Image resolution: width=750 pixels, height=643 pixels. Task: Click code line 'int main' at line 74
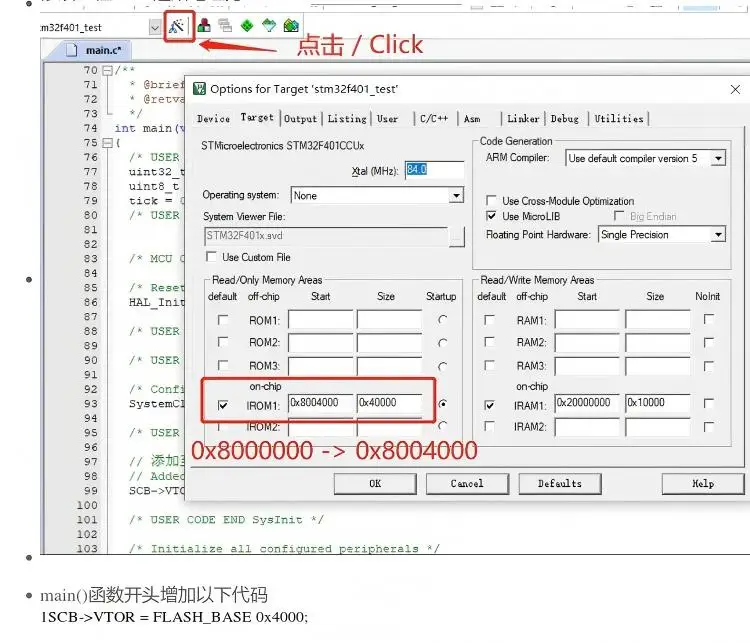(x=149, y=128)
